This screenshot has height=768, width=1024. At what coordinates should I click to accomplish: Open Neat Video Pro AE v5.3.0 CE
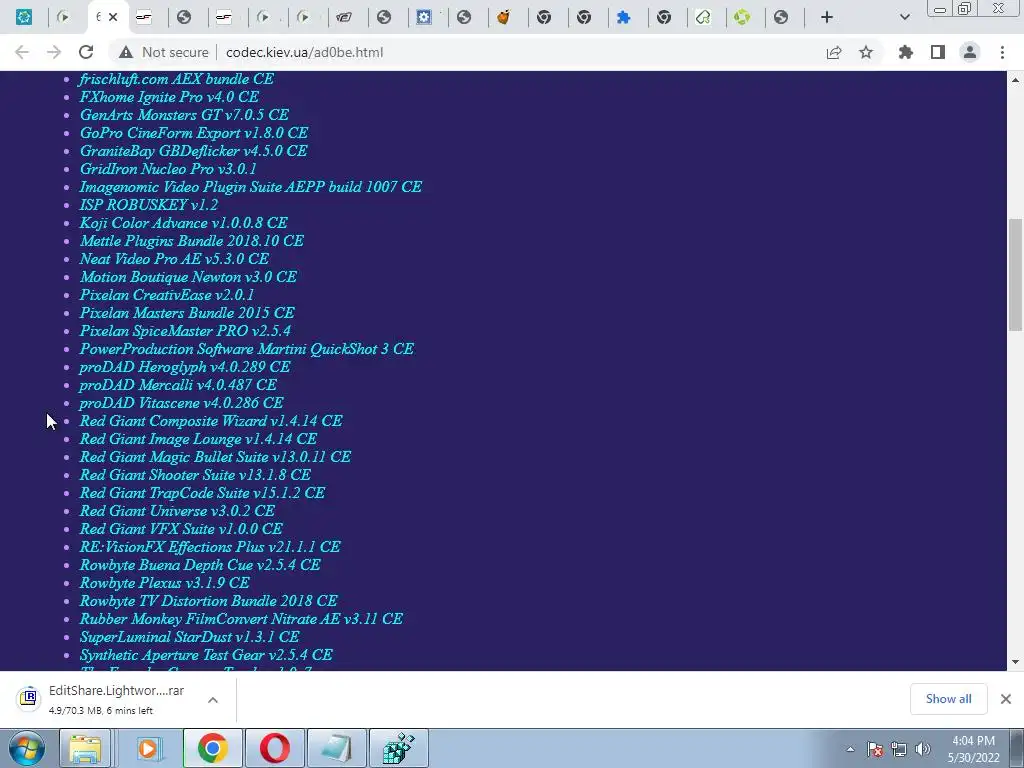pos(174,259)
